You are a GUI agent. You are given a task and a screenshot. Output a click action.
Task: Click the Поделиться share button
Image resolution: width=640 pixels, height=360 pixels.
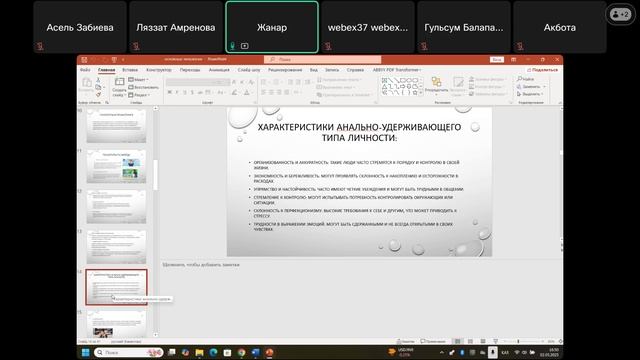point(542,70)
